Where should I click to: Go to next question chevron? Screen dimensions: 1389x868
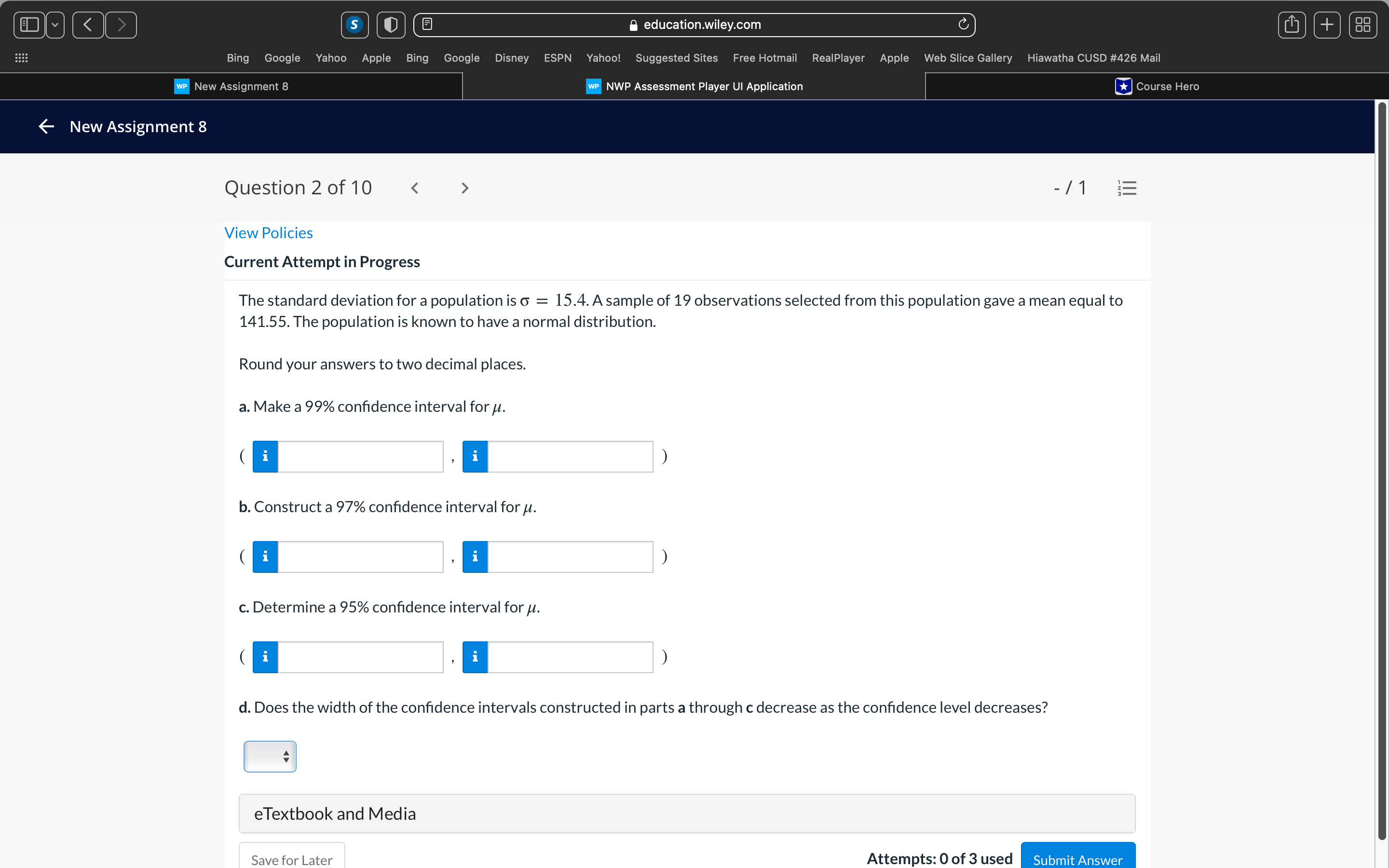coord(465,188)
